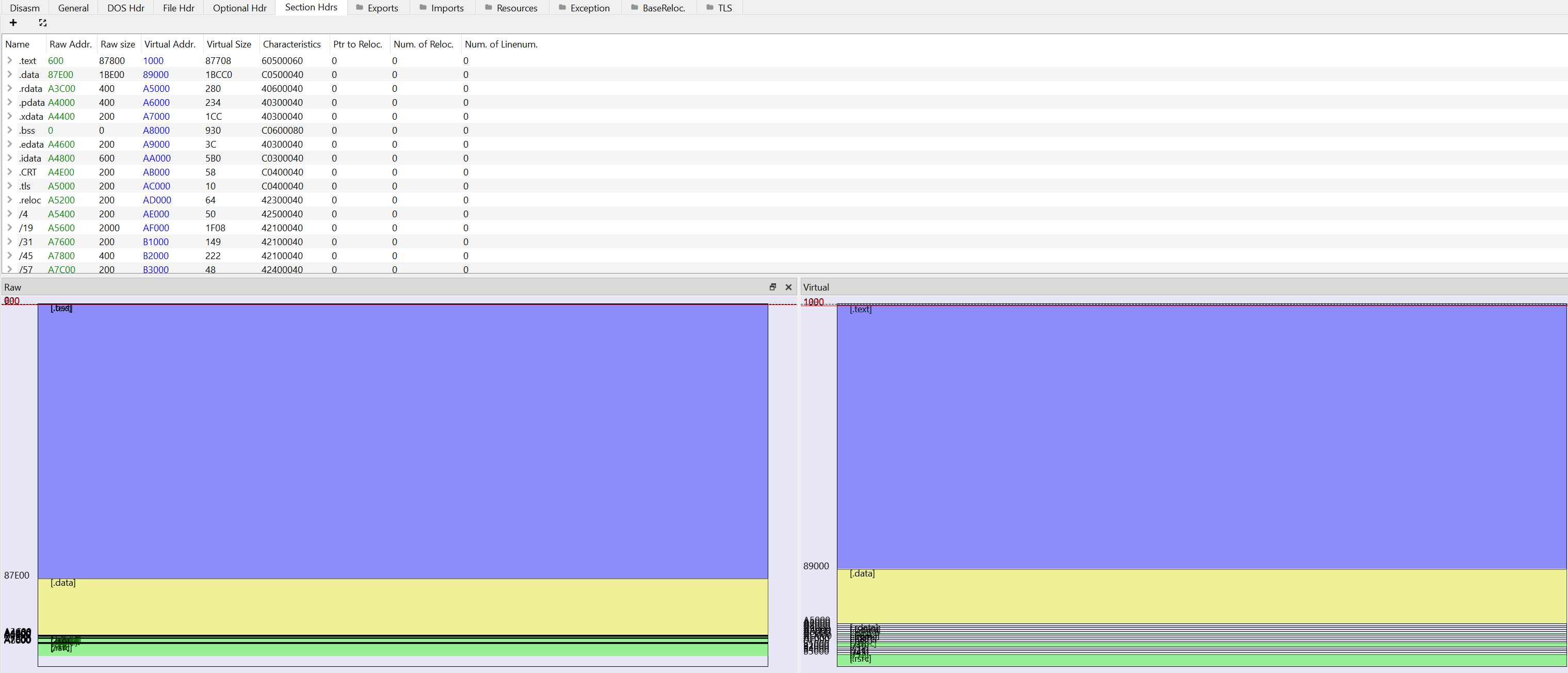Click the Num. of Reloc. column header
Screen dimensions: 1568x673
click(x=425, y=44)
